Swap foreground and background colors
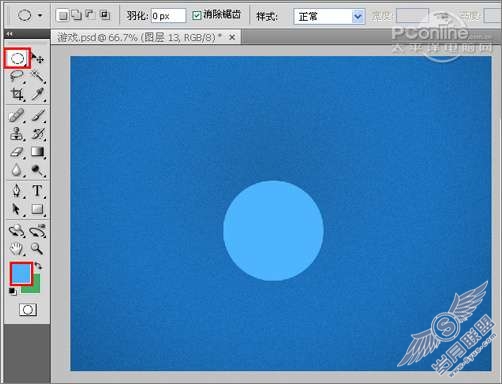 [38, 266]
